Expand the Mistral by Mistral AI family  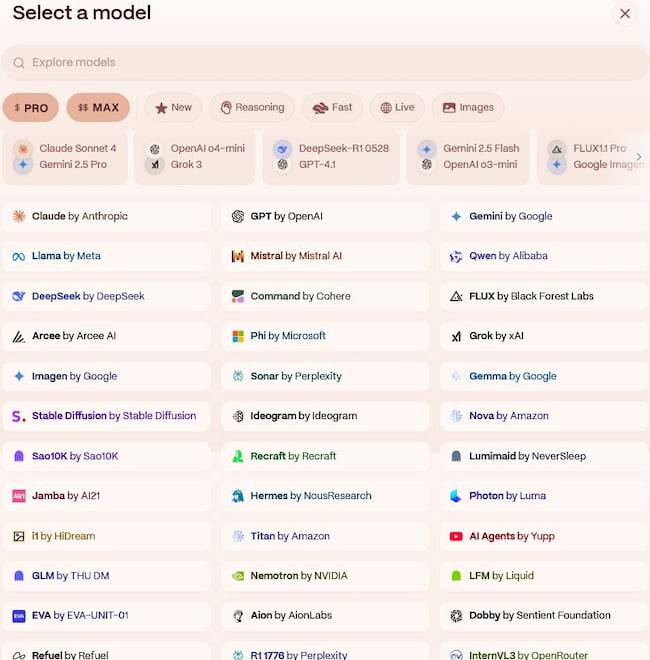pos(325,256)
